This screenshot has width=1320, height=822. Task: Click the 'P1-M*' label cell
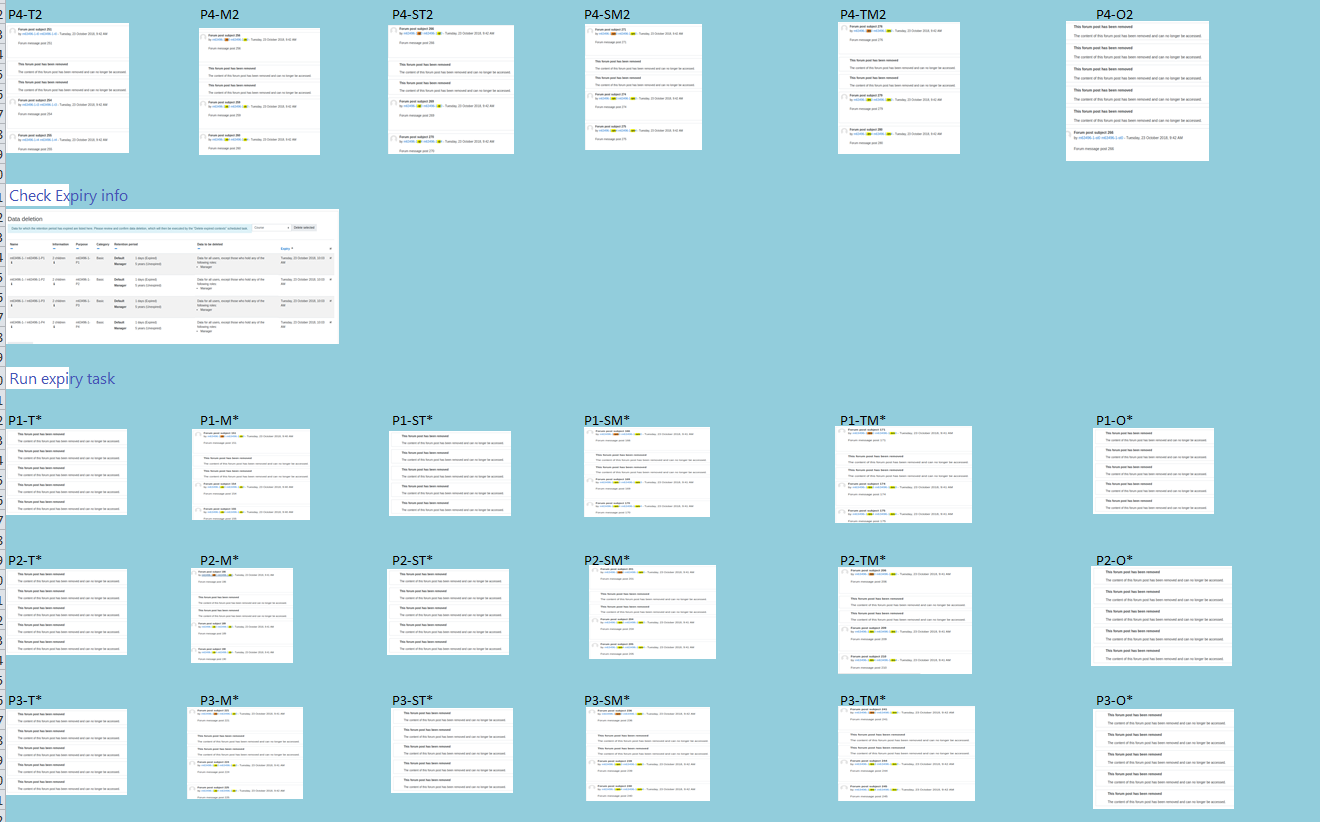point(220,420)
